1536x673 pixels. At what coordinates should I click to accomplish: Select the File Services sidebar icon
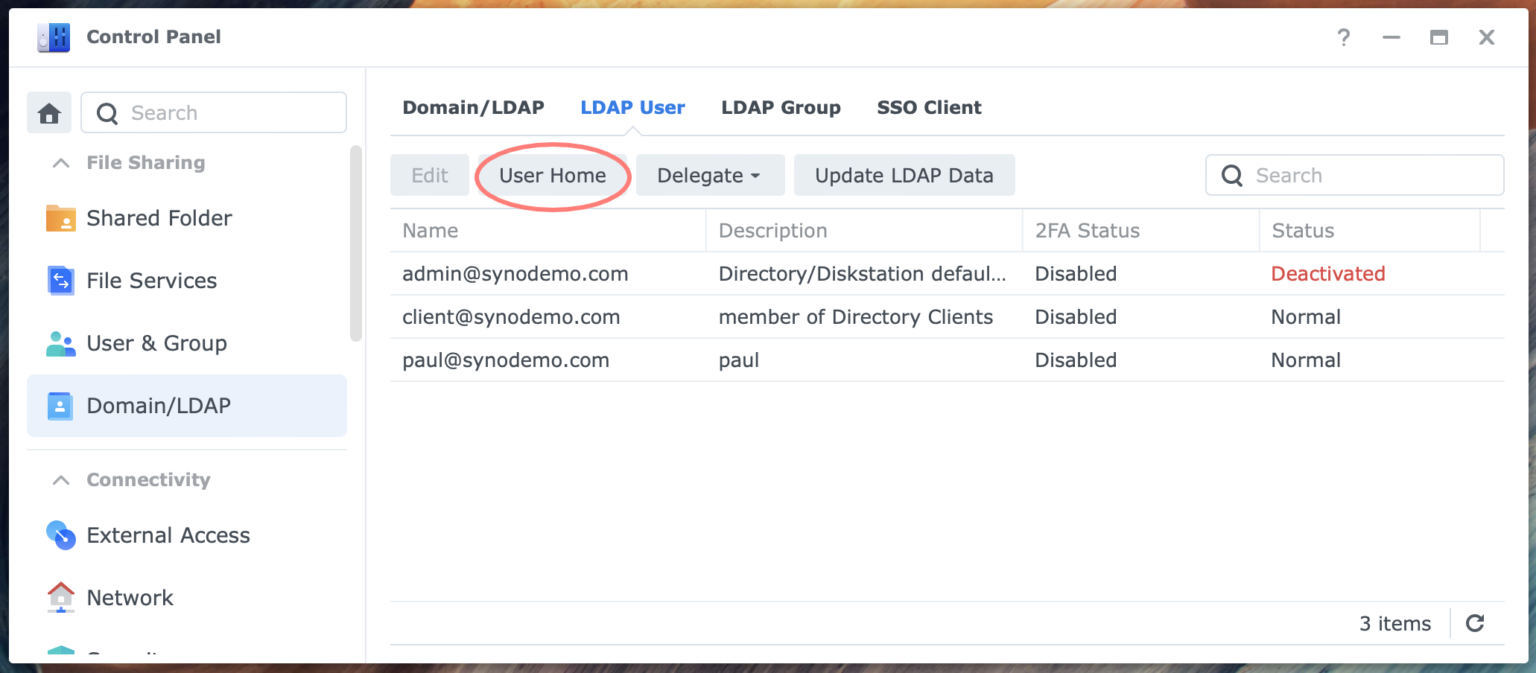62,281
